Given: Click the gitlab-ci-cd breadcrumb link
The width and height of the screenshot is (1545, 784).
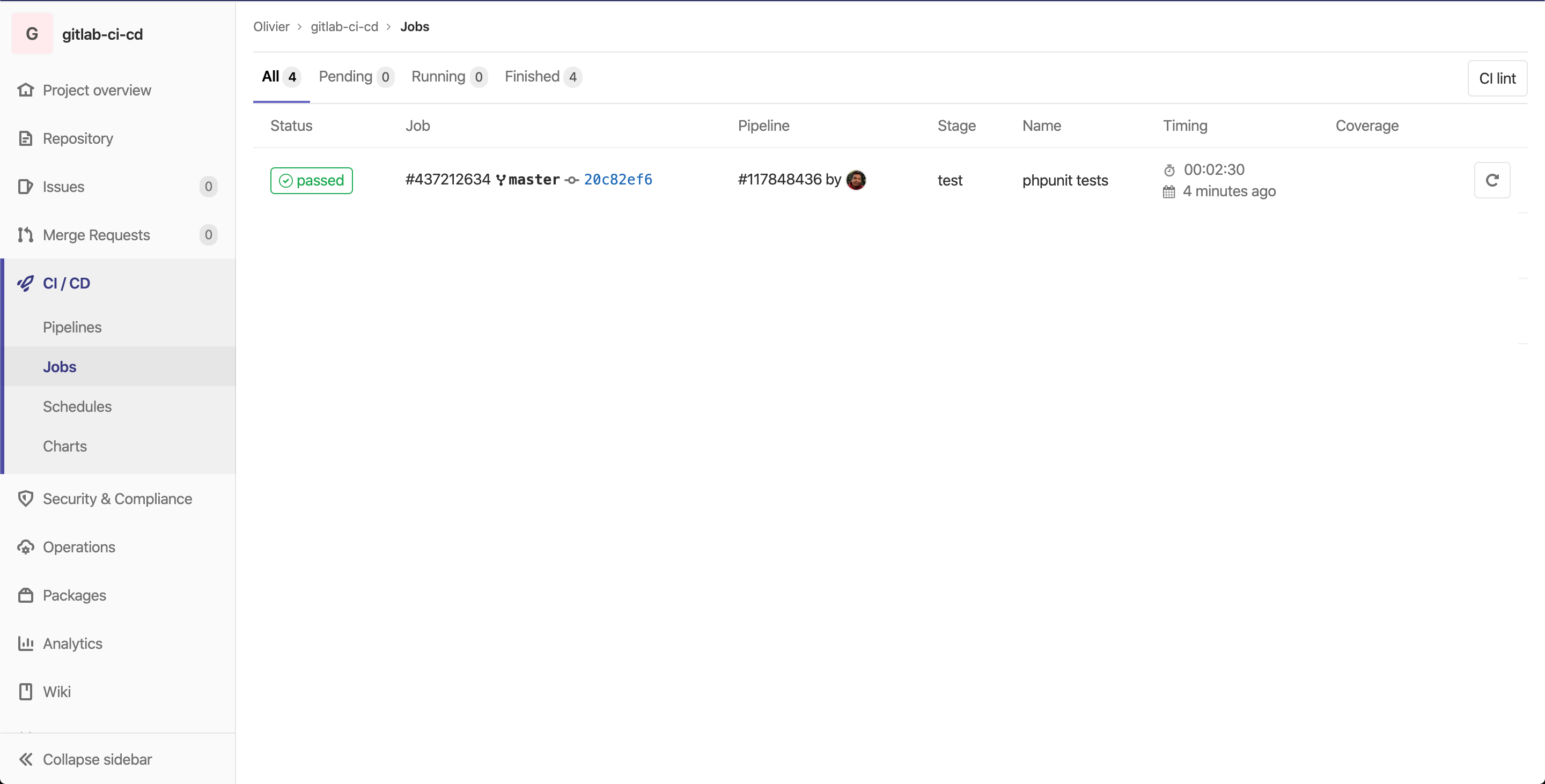Looking at the screenshot, I should click(344, 26).
